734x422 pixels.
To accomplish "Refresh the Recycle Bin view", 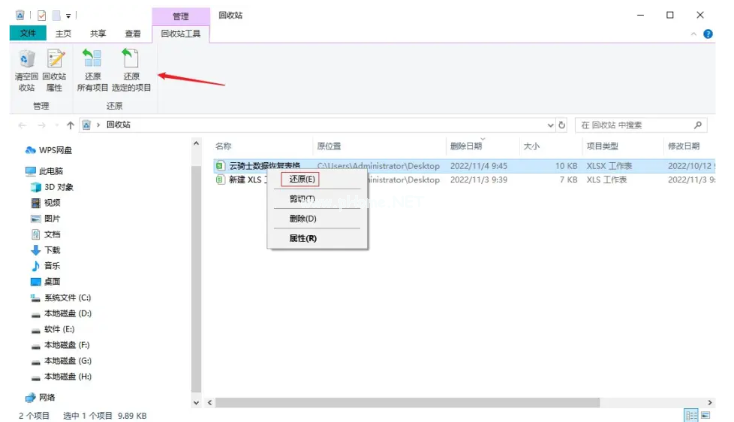I will pyautogui.click(x=562, y=125).
